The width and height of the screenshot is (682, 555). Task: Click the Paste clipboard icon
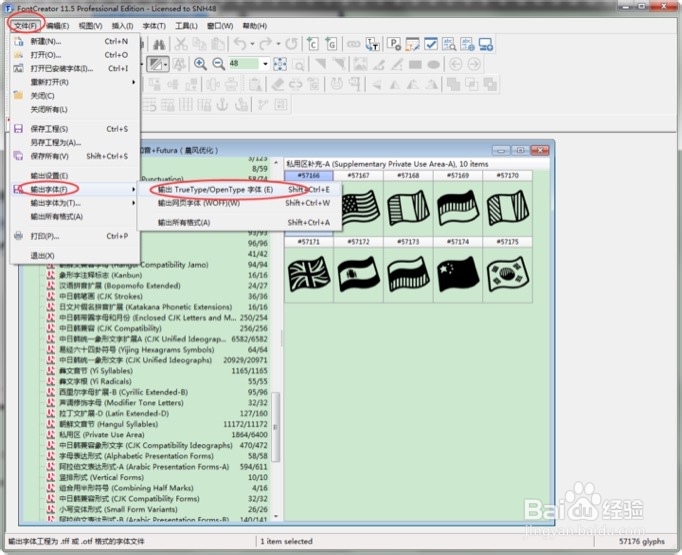218,44
